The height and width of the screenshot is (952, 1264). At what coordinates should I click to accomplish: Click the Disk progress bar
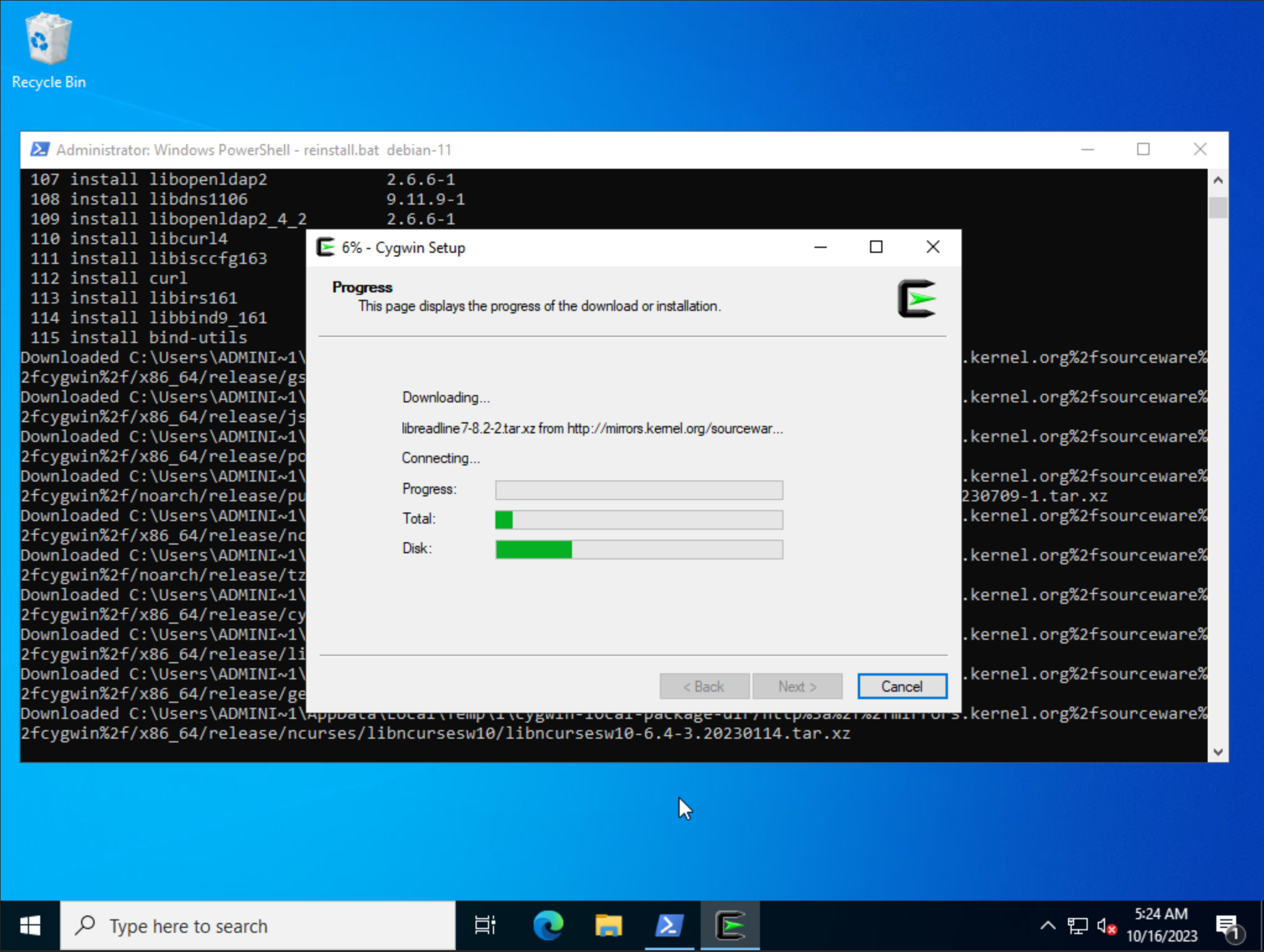[x=639, y=549]
